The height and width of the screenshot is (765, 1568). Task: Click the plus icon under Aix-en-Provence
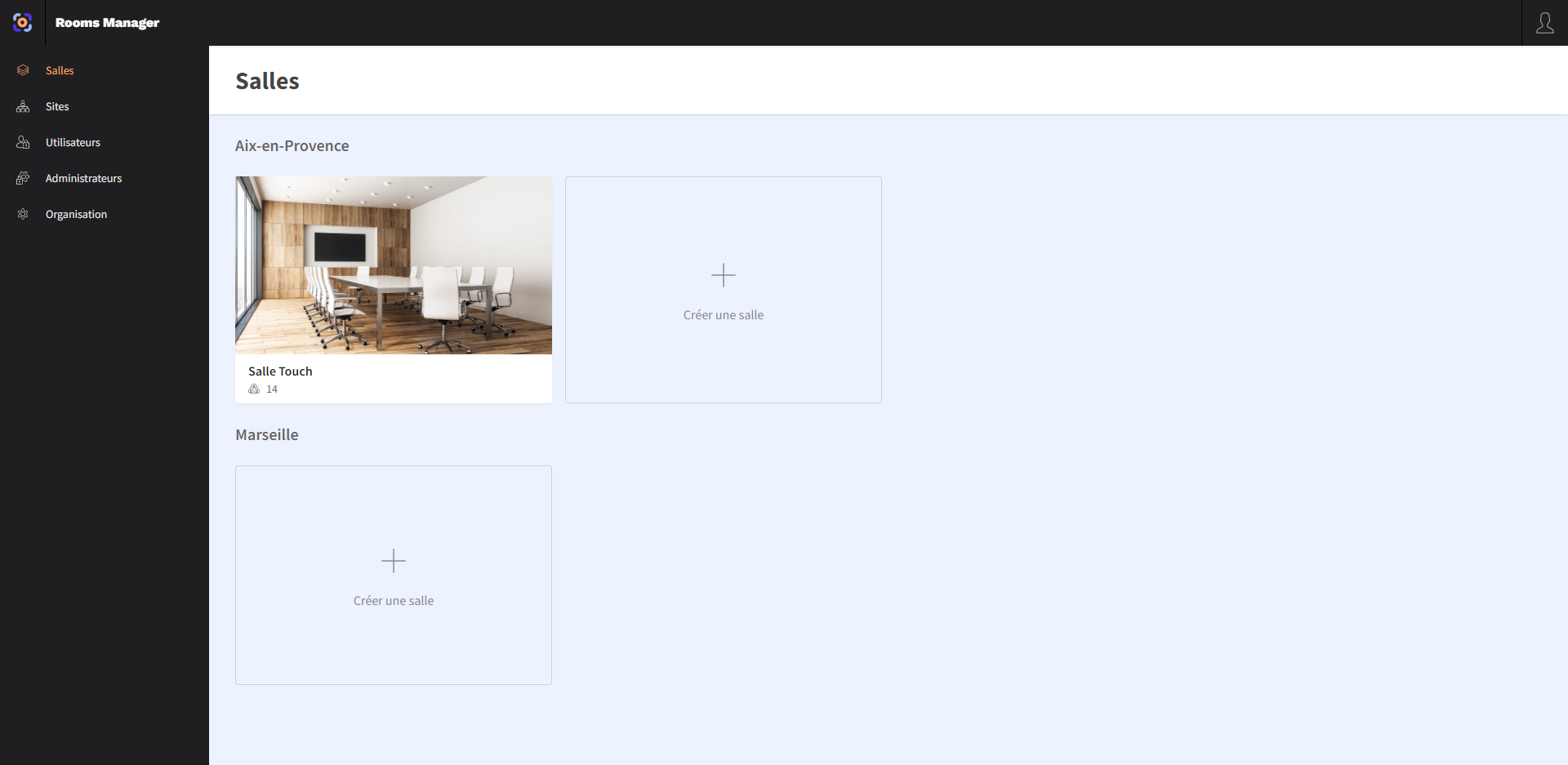point(723,275)
